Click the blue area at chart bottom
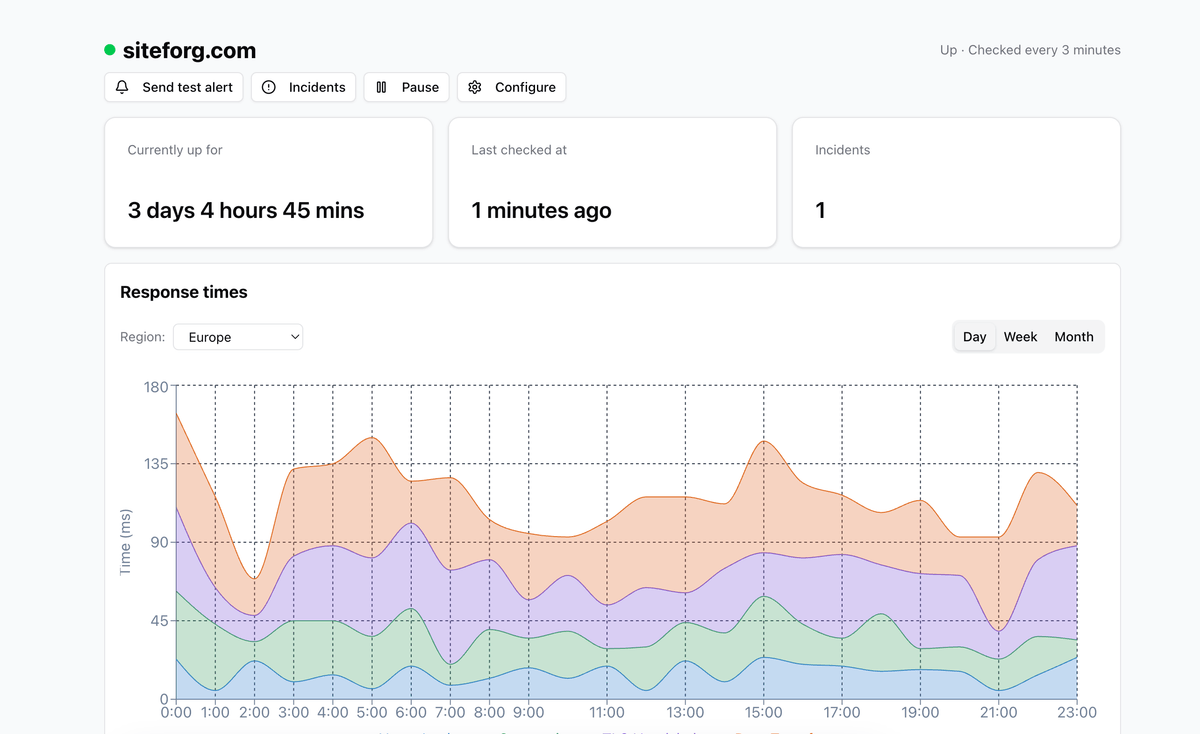The width and height of the screenshot is (1200, 734). tap(800, 683)
